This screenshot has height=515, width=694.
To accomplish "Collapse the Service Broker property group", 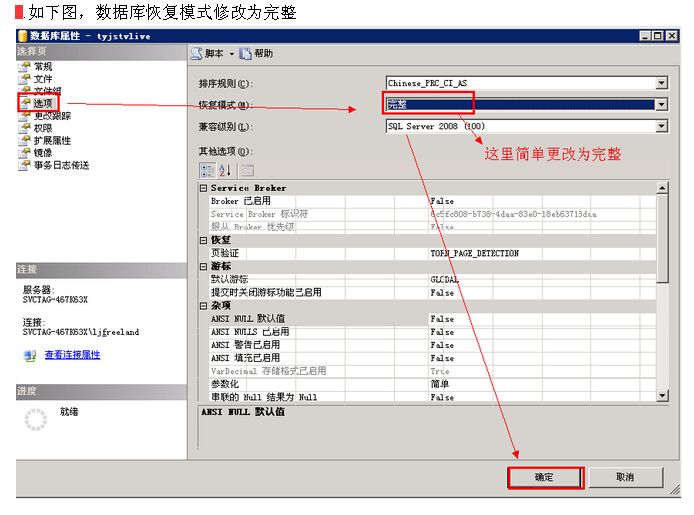I will point(204,188).
